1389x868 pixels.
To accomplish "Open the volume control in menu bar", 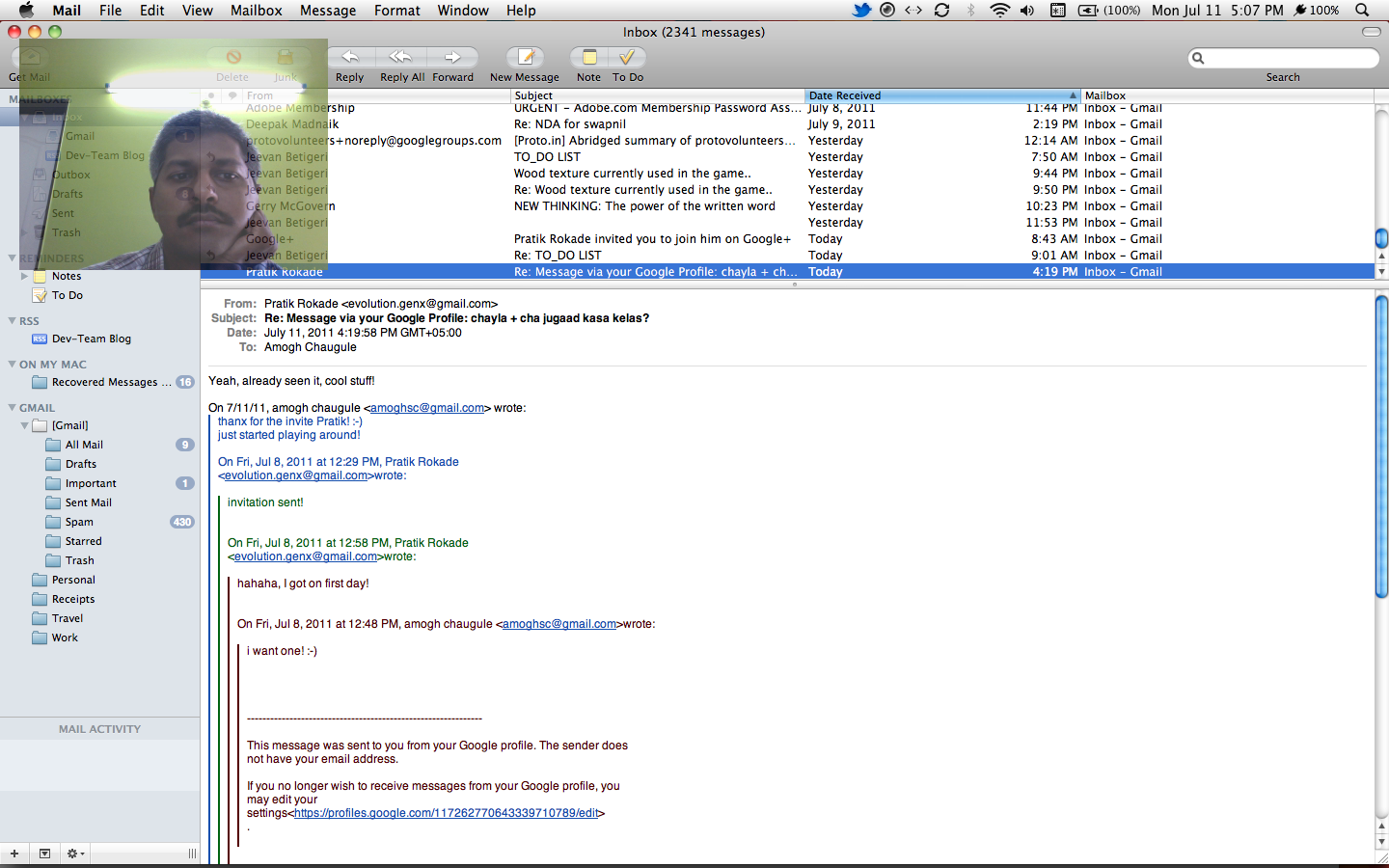I will click(1027, 10).
